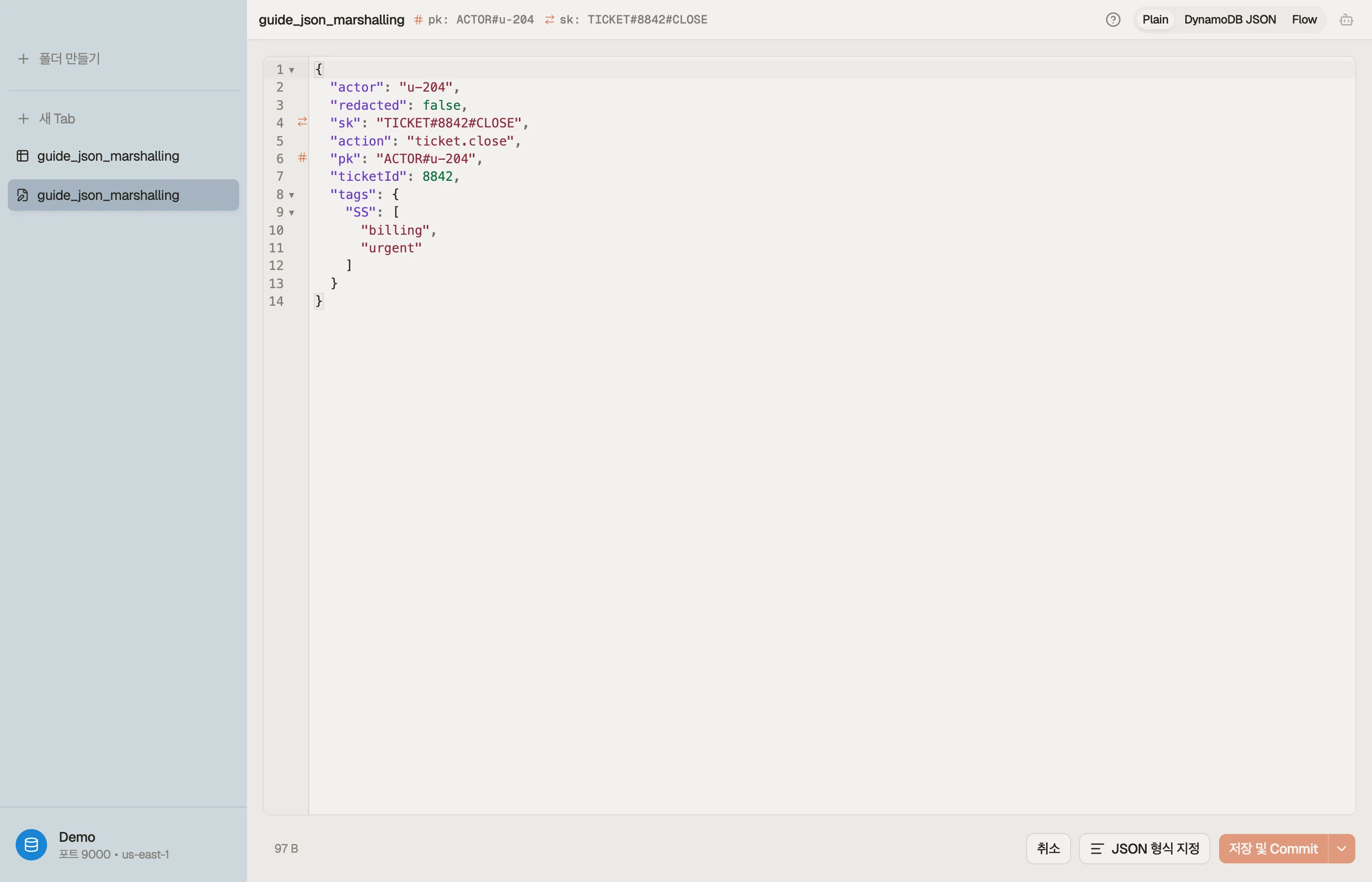The width and height of the screenshot is (1372, 882).
Task: Open dropdown arrow next to 저장 및 Commit
Action: click(x=1342, y=849)
